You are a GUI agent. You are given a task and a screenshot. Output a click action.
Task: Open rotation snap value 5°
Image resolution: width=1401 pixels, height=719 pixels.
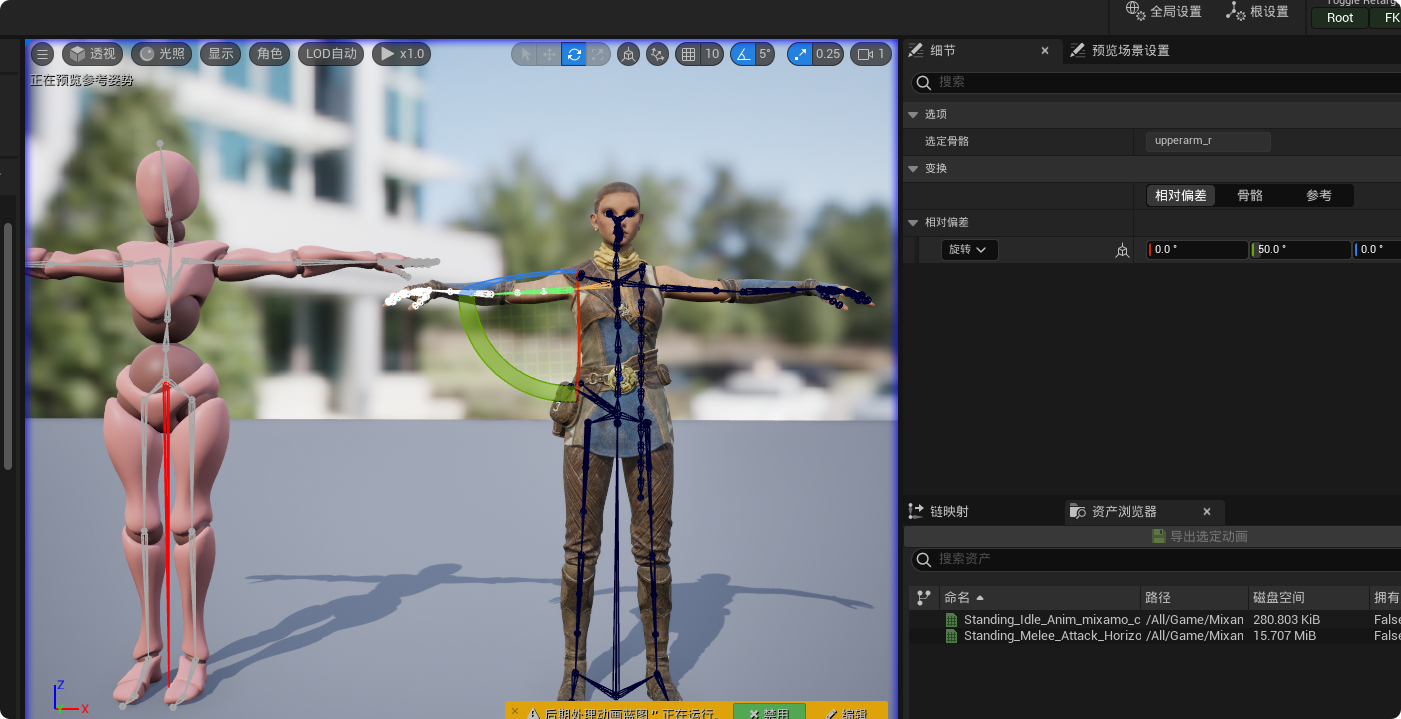[765, 54]
